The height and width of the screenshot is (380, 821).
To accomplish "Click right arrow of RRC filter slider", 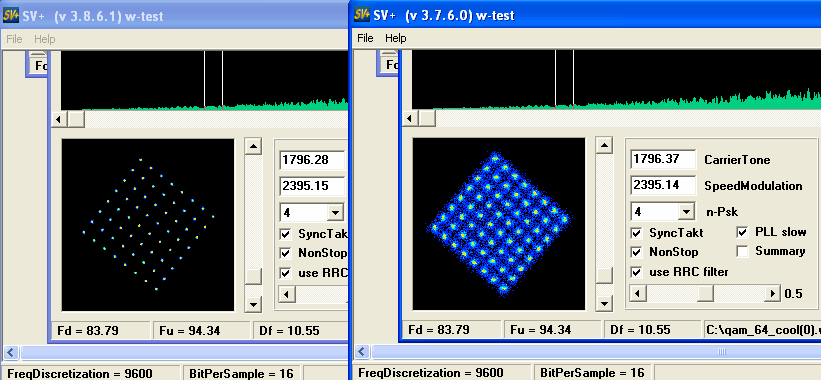I will [772, 293].
